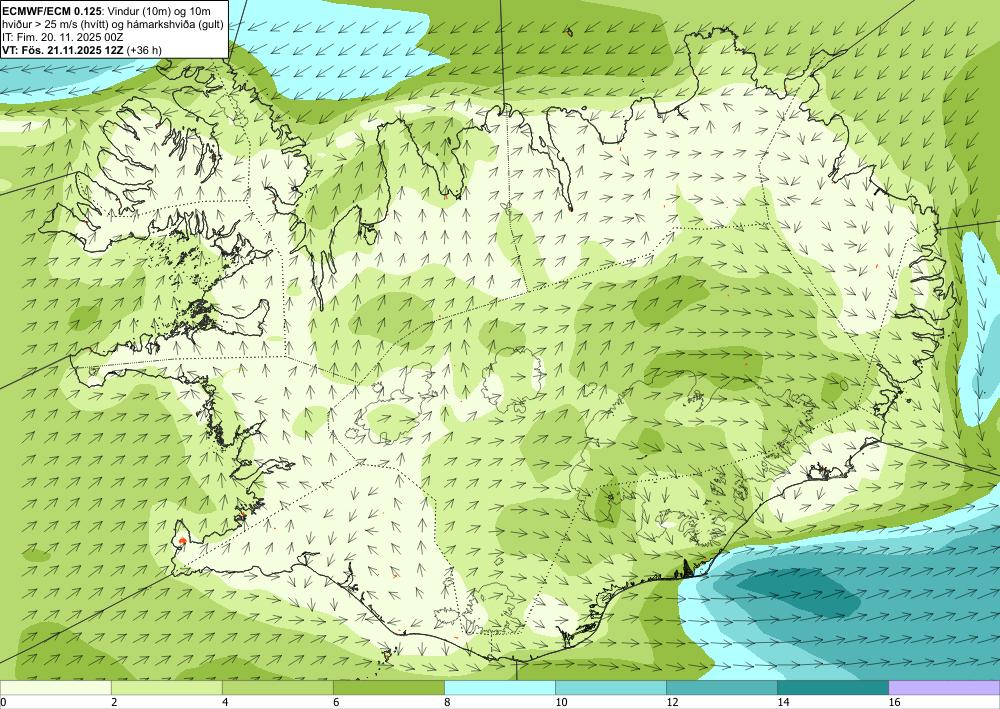Click the legend scale label "16"
Screen dimensions: 1000x709
[x=893, y=703]
